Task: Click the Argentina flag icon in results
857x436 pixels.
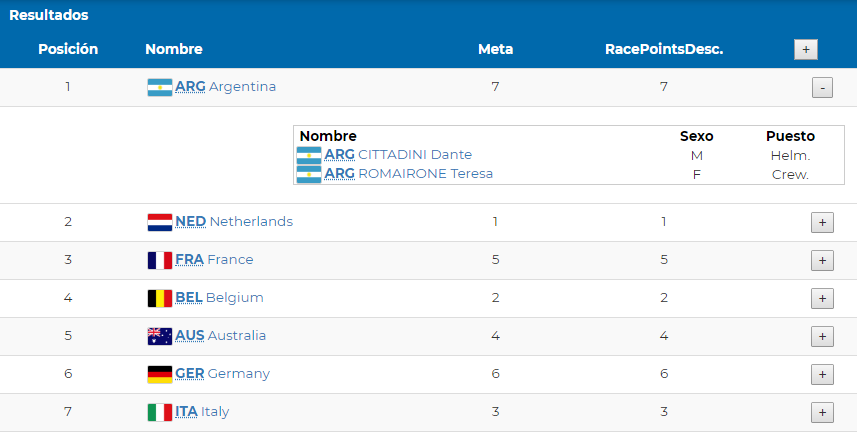Action: click(160, 87)
